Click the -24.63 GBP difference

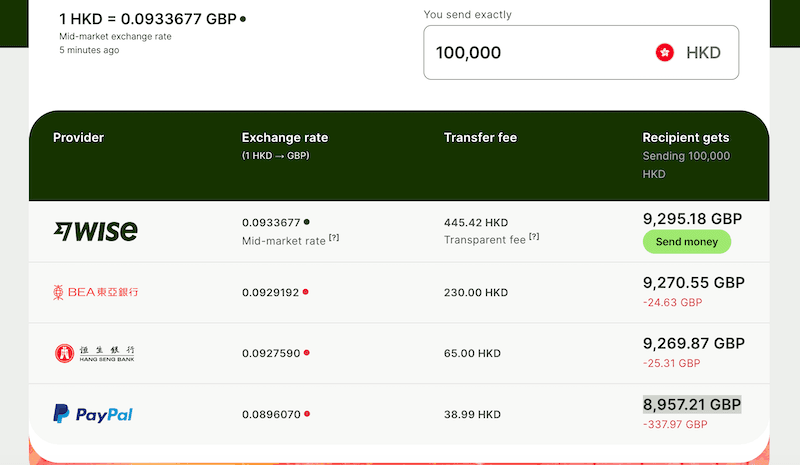(x=672, y=303)
